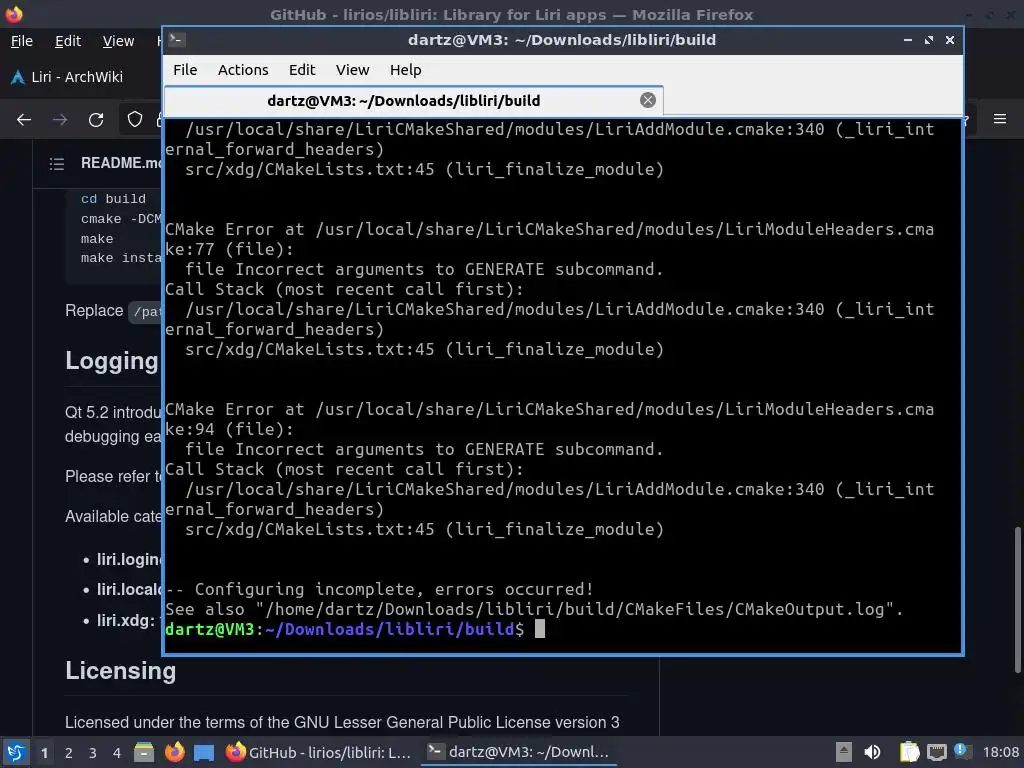Click the Firefox tracking protection shield
1024x768 pixels.
pyautogui.click(x=135, y=119)
